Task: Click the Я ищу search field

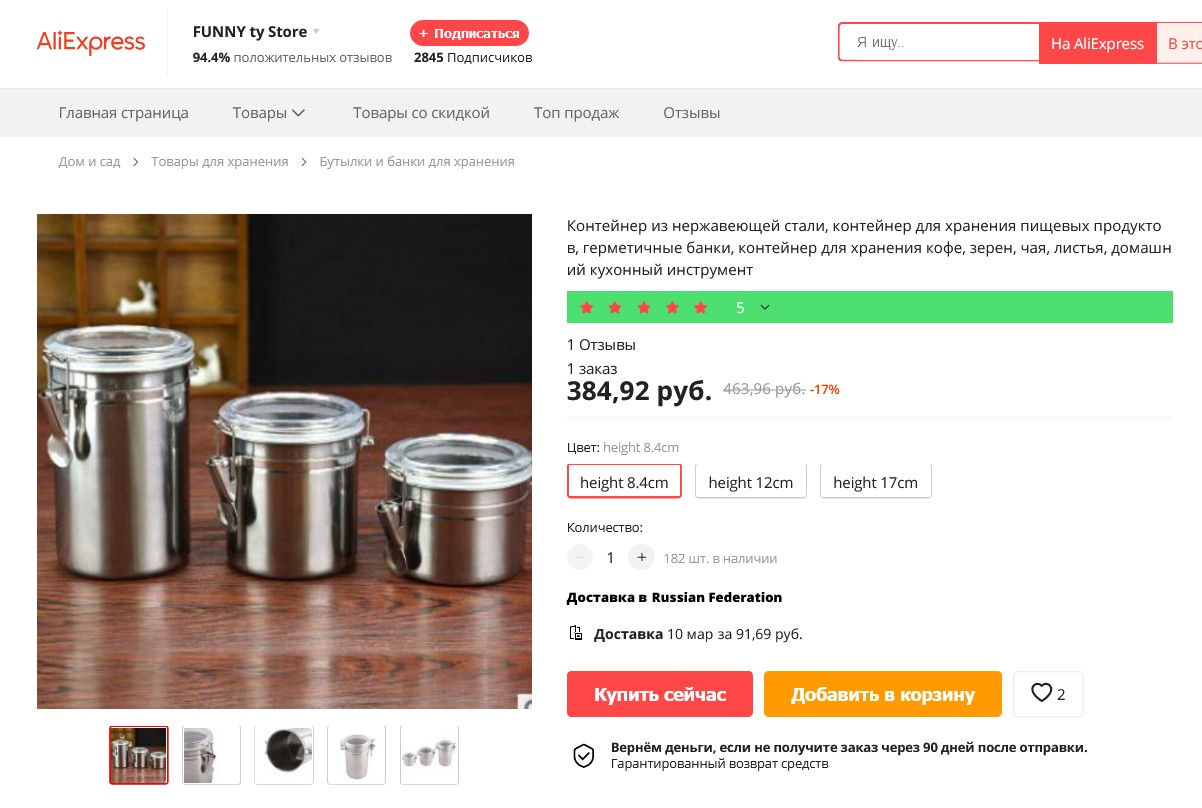Action: [x=940, y=43]
